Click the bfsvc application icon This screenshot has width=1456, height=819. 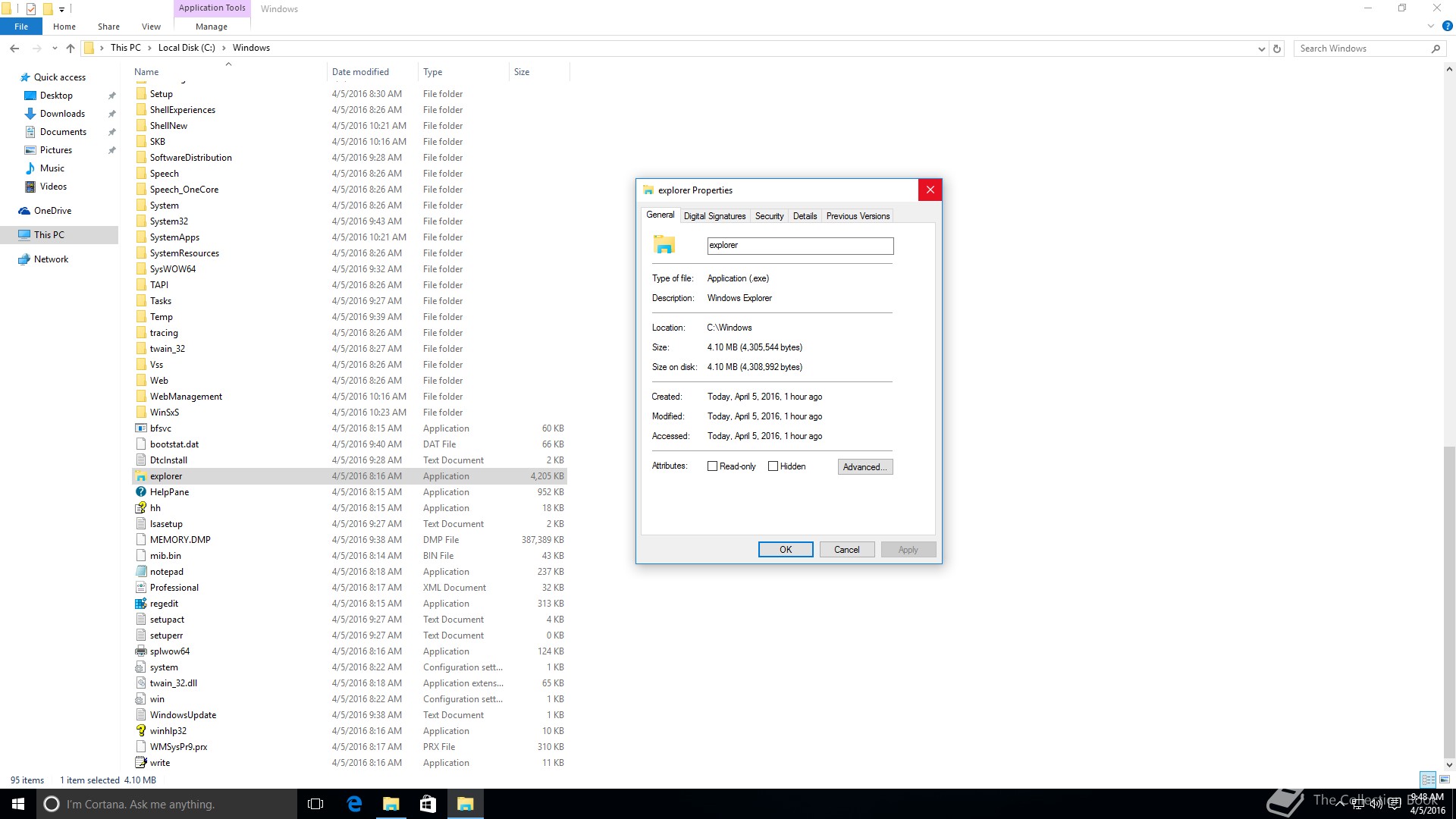140,428
